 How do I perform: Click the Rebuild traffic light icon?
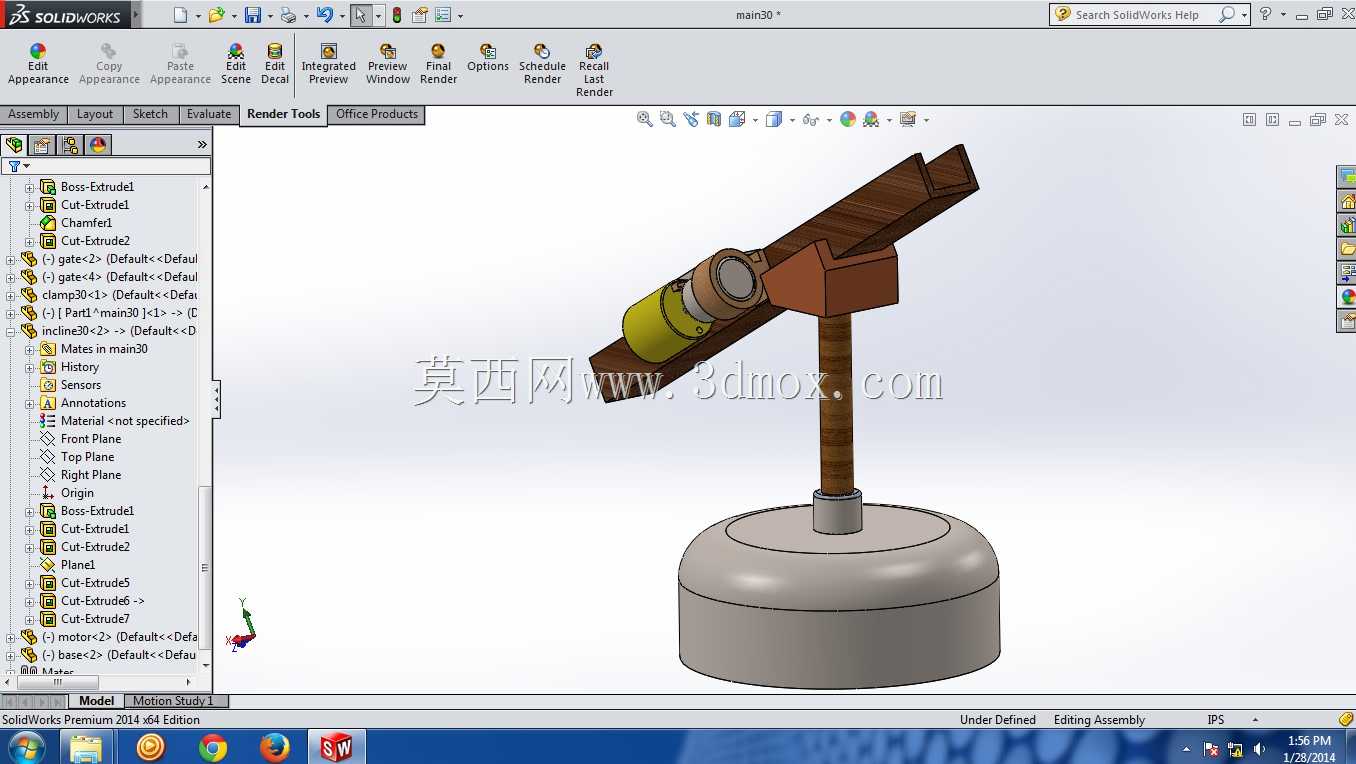[x=397, y=15]
